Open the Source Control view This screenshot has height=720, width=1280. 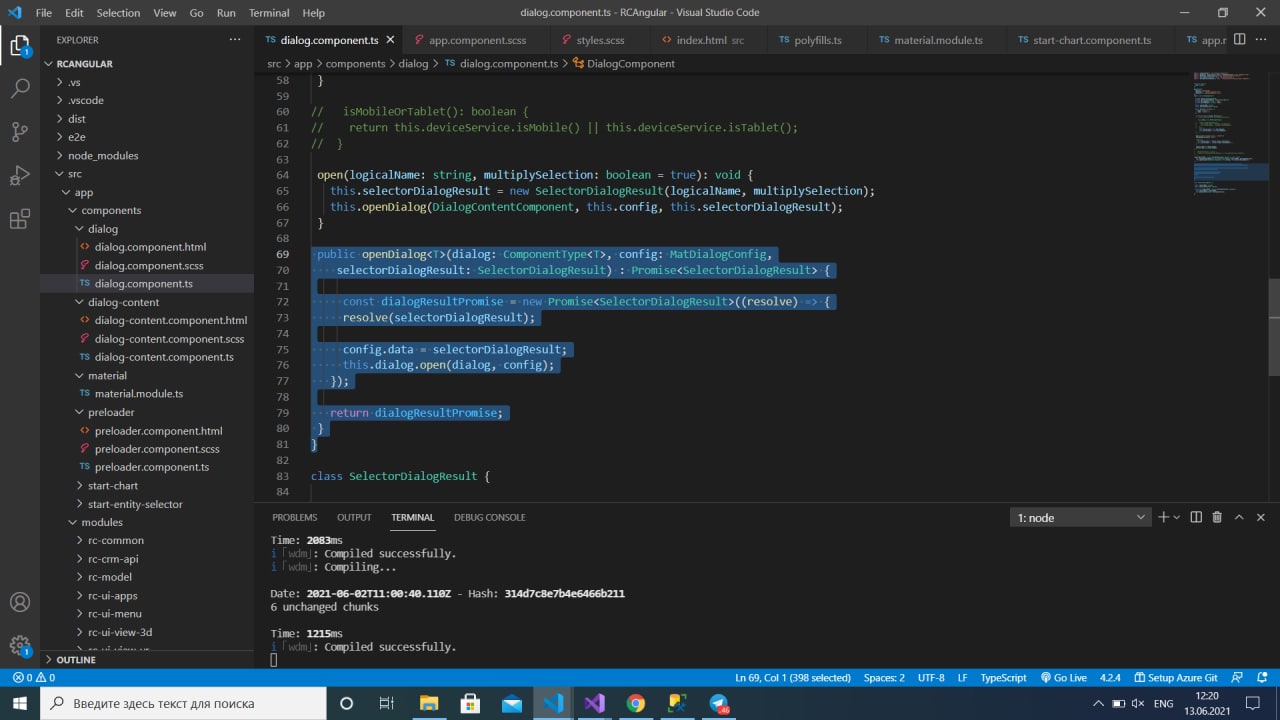(20, 132)
